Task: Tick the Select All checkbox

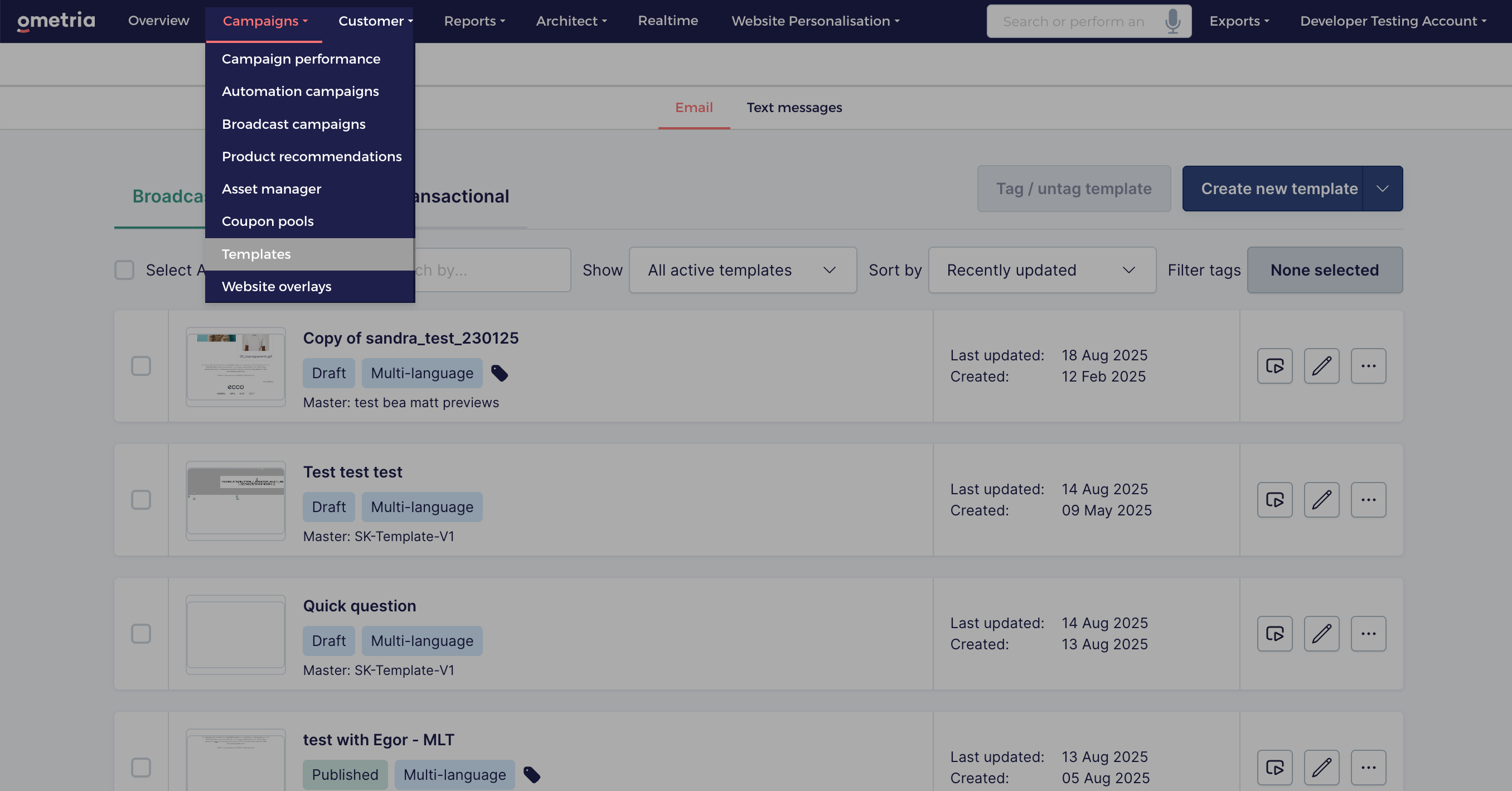Action: pos(124,270)
